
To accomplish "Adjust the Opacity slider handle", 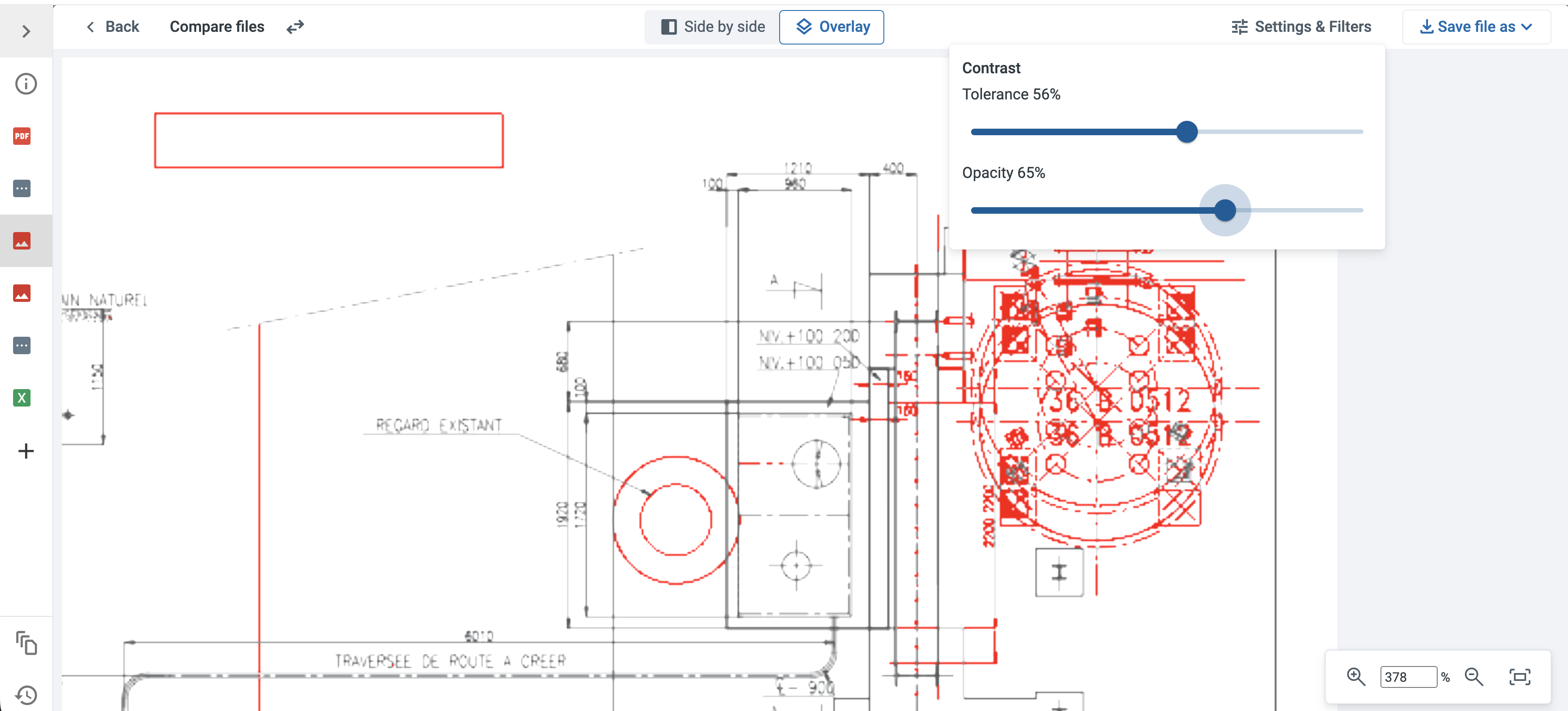I will click(x=1225, y=211).
